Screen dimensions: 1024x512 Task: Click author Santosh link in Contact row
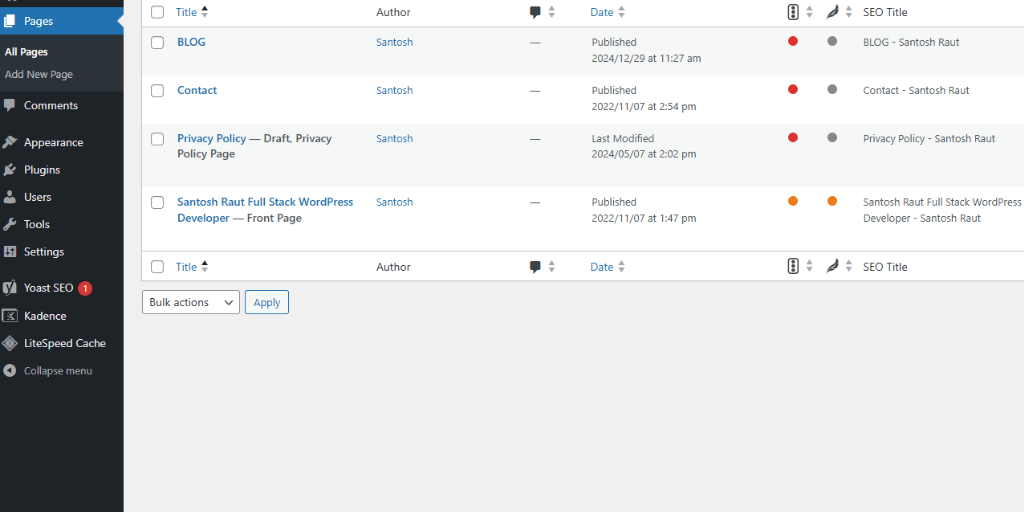click(394, 90)
